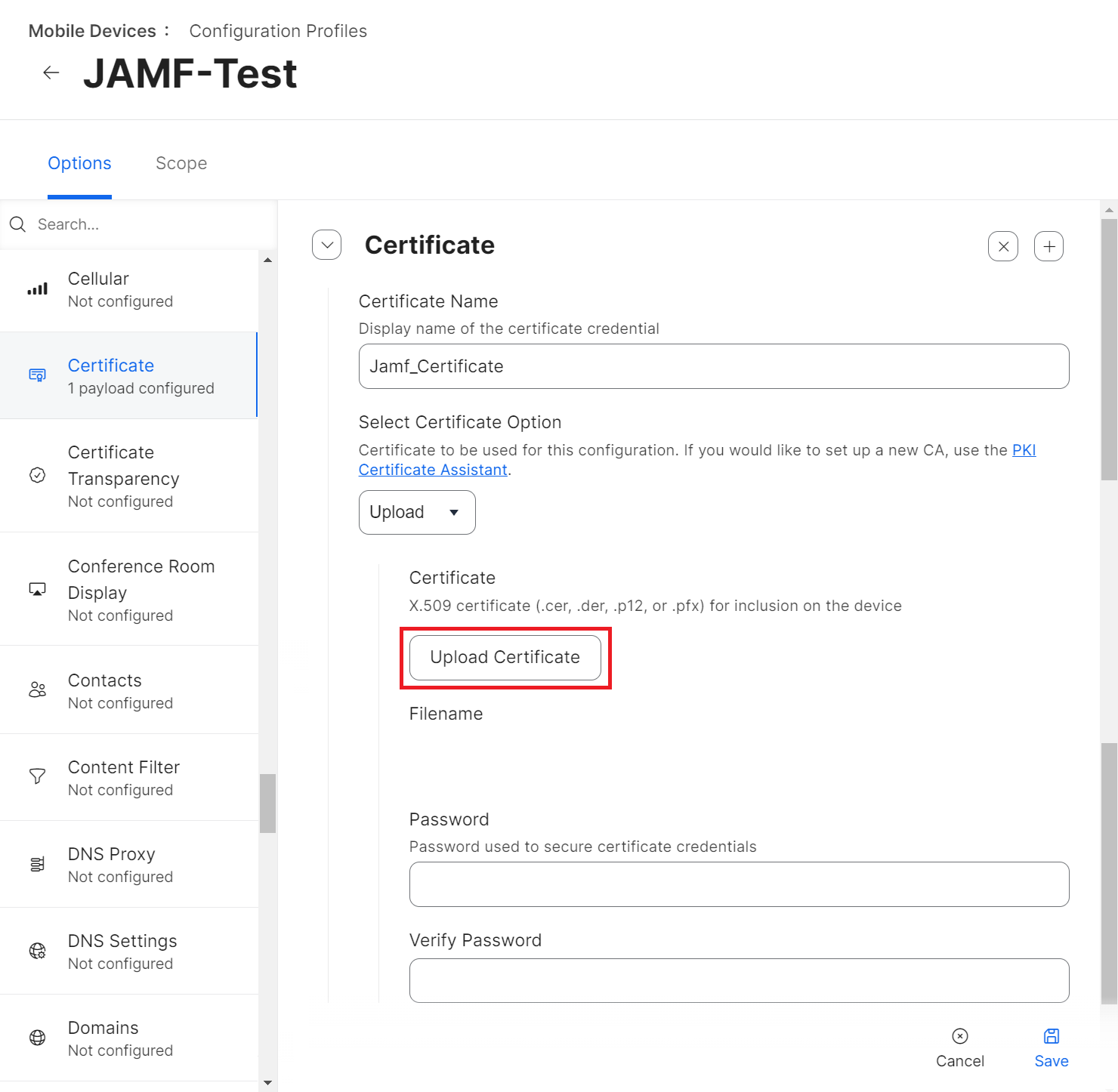The width and height of the screenshot is (1118, 1092).
Task: Select the Options tab
Action: (x=79, y=163)
